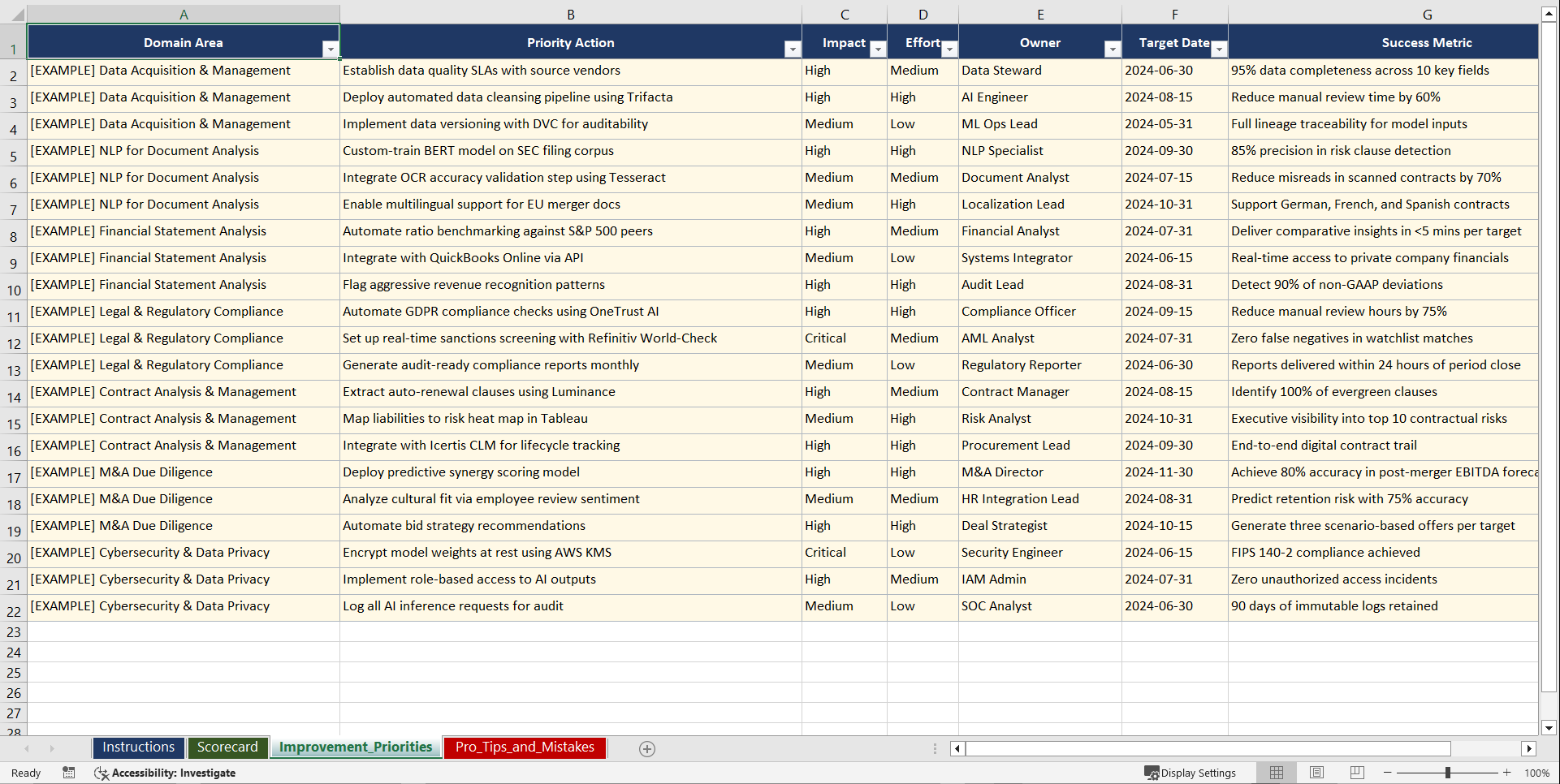This screenshot has height=784, width=1560.
Task: Open the Pro_Tips_and_Mistakes sheet tab
Action: point(524,747)
